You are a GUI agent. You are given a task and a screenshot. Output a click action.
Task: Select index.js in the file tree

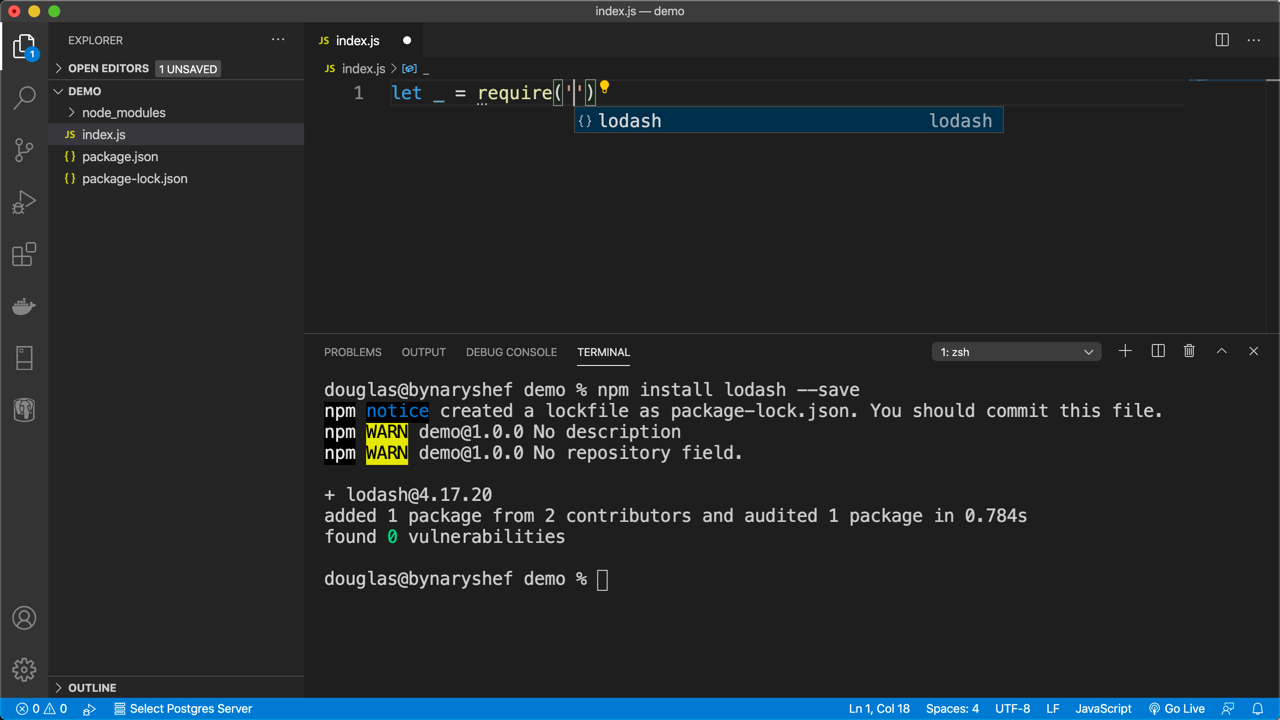[x=176, y=135]
